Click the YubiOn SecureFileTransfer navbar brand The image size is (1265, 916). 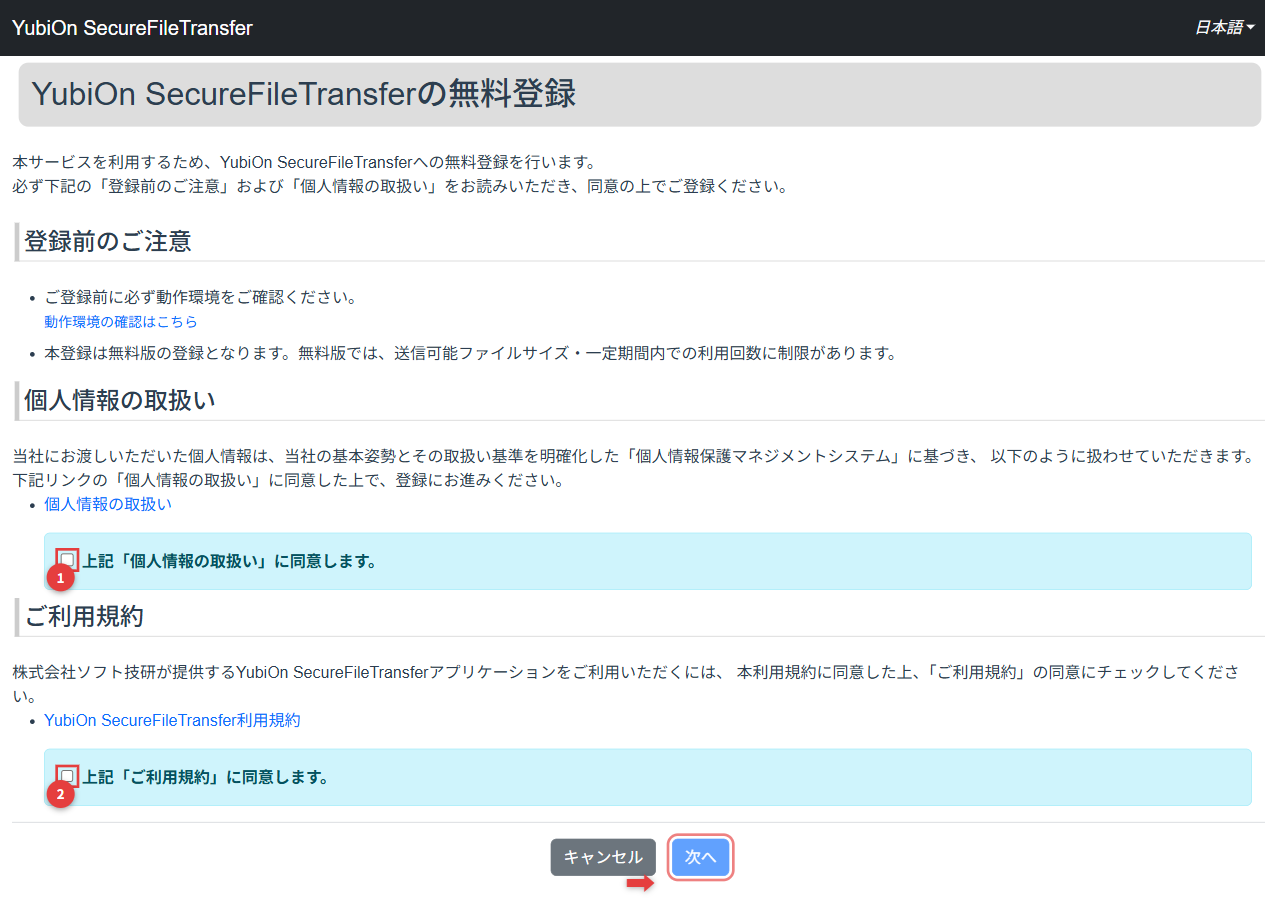(132, 28)
